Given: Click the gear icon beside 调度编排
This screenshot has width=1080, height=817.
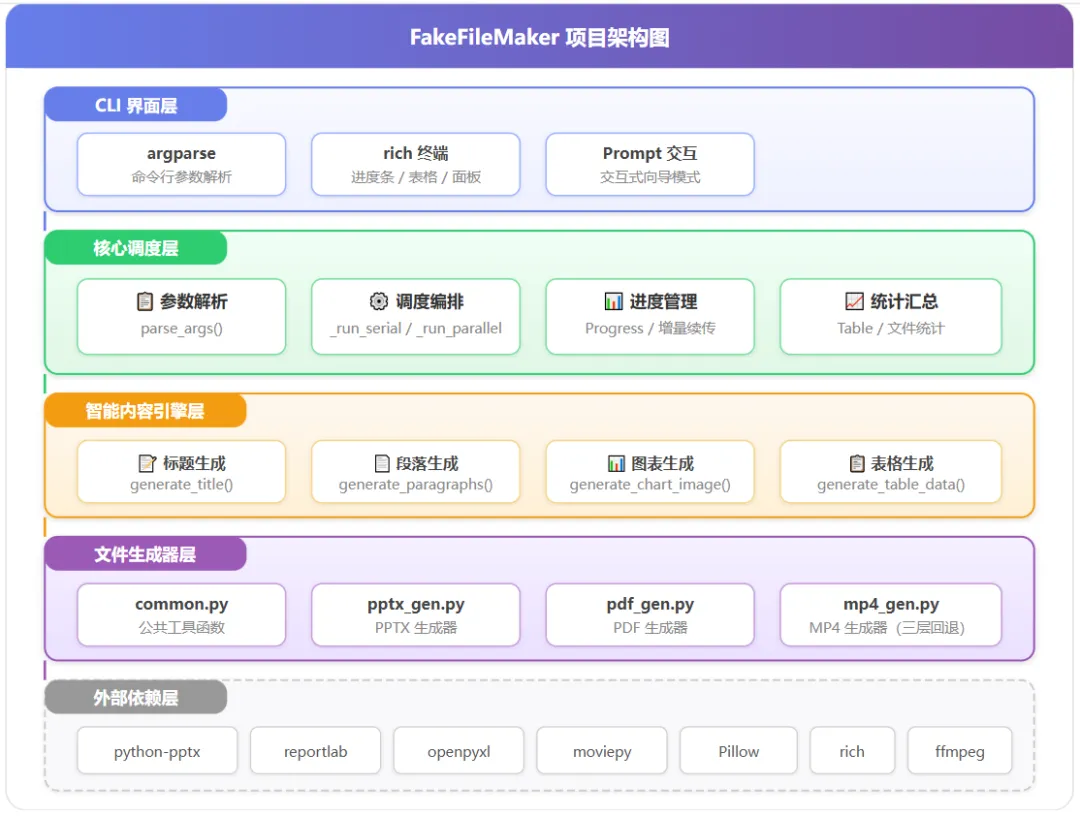Looking at the screenshot, I should (x=379, y=301).
